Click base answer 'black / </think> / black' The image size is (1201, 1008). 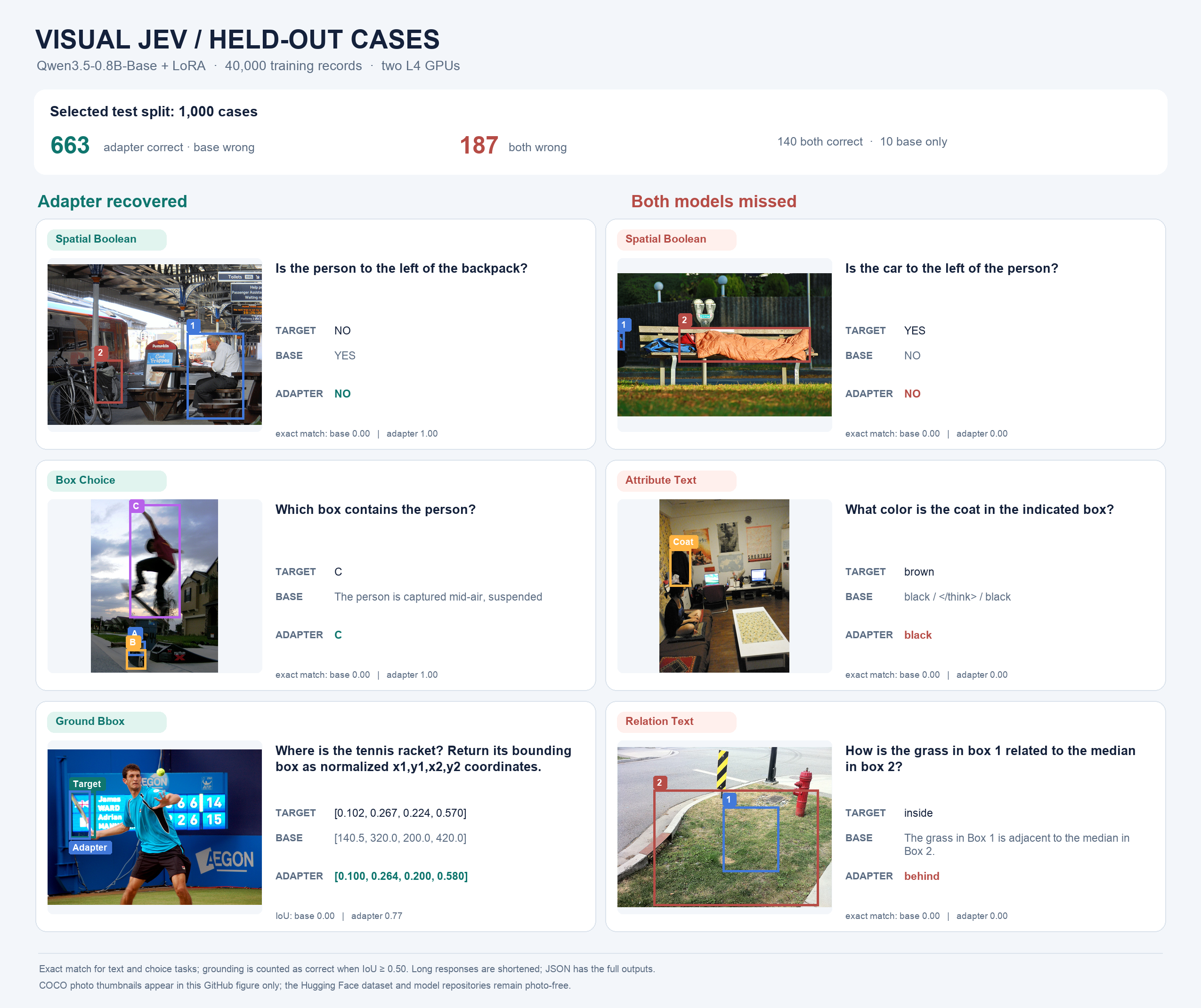point(957,597)
